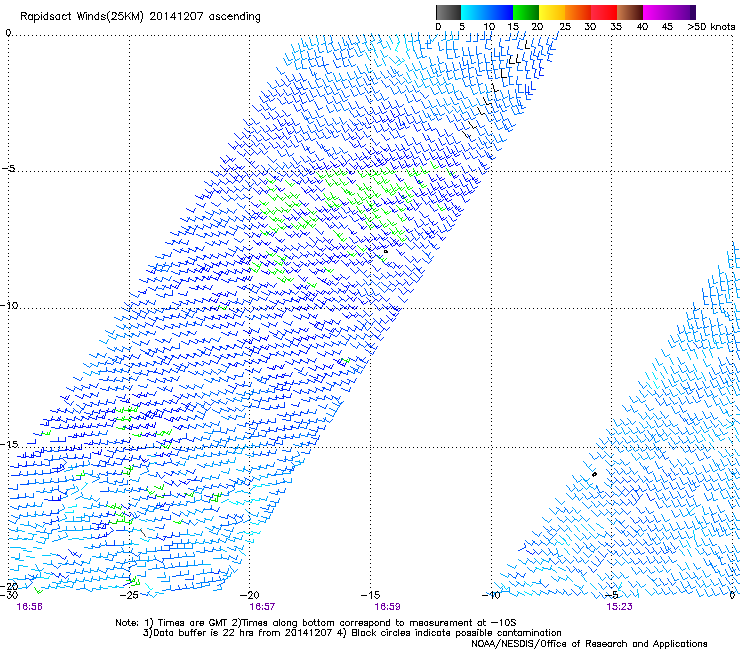Pick the brown 35-40 knots legend segment
The width and height of the screenshot is (740, 650).
coord(630,12)
